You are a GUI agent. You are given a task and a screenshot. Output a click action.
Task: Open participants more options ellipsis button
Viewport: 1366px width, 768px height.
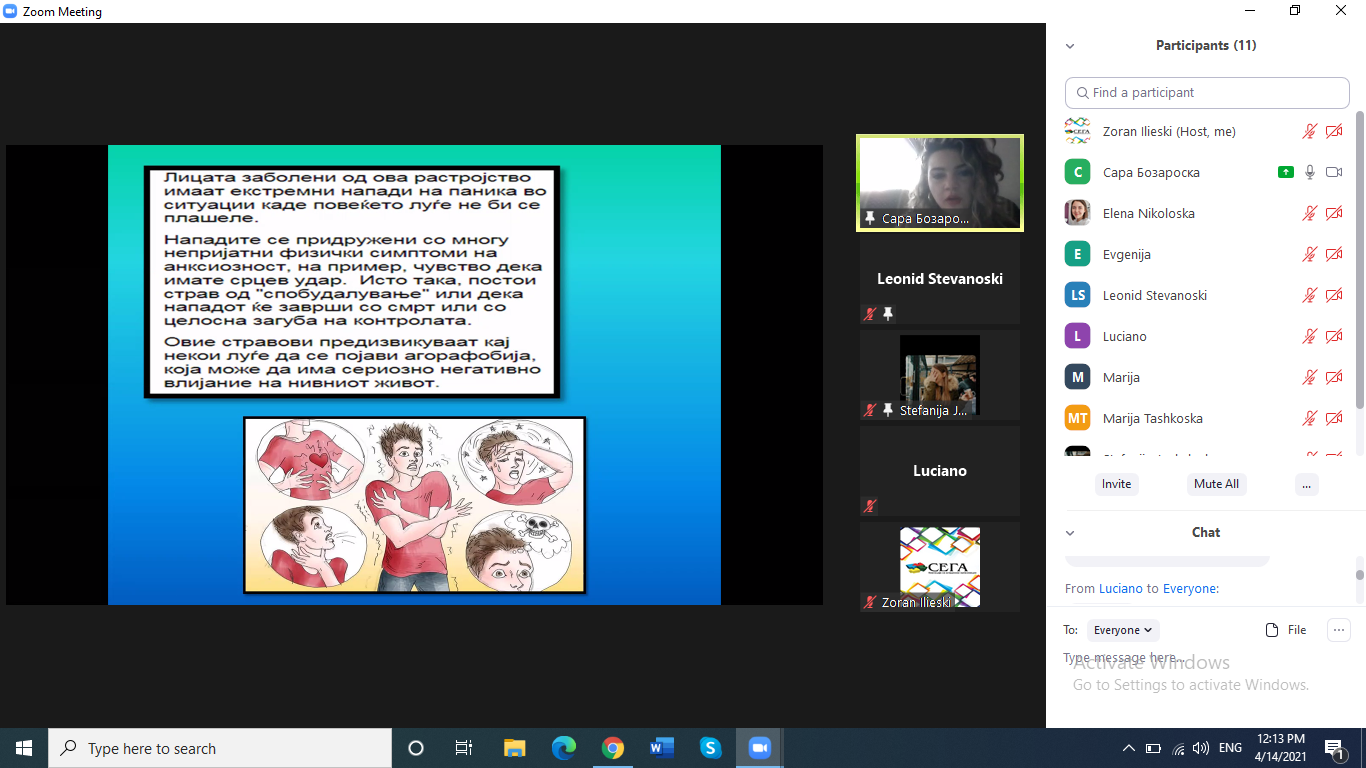click(x=1306, y=484)
